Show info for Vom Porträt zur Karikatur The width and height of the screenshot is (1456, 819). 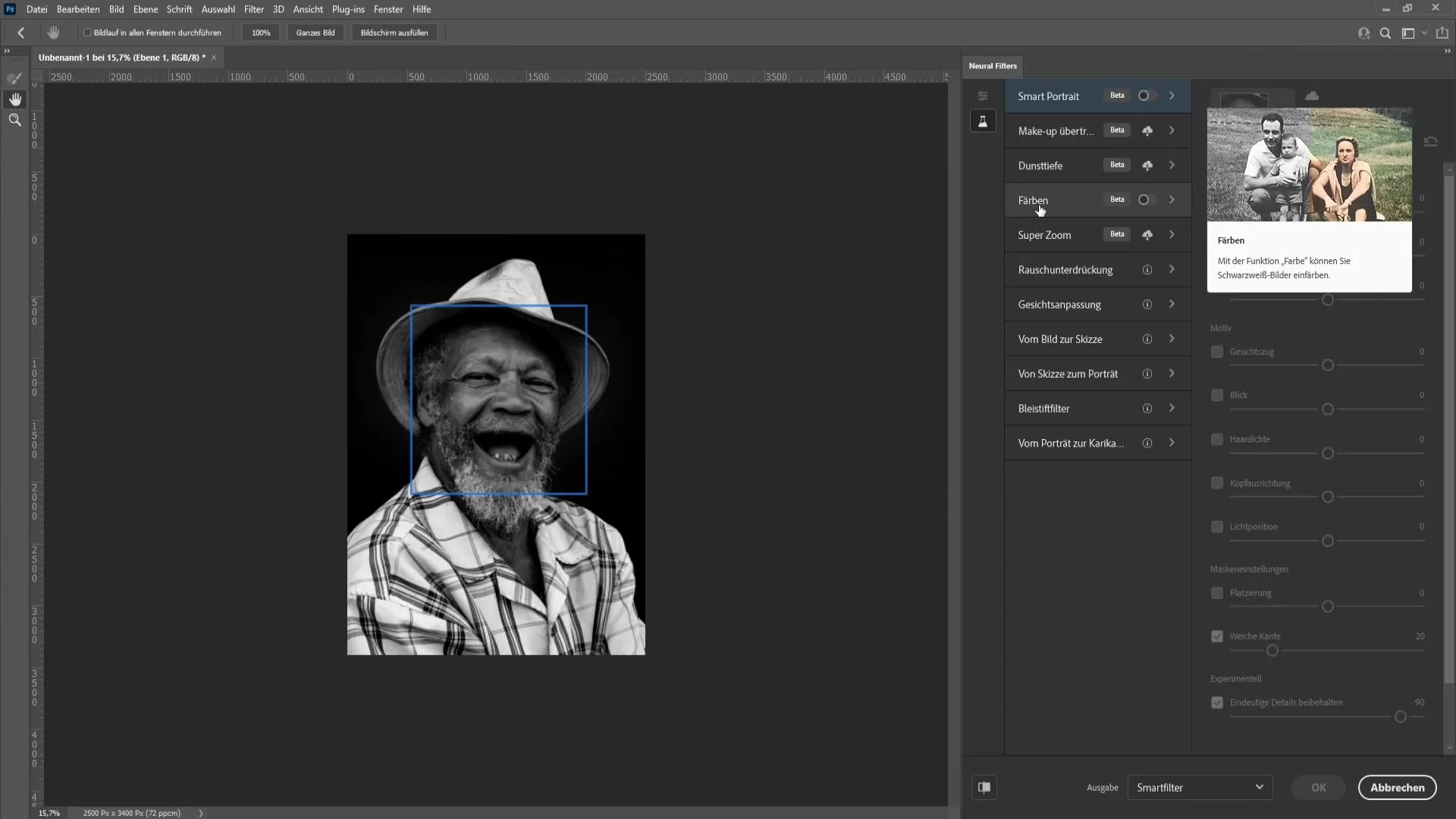1147,444
